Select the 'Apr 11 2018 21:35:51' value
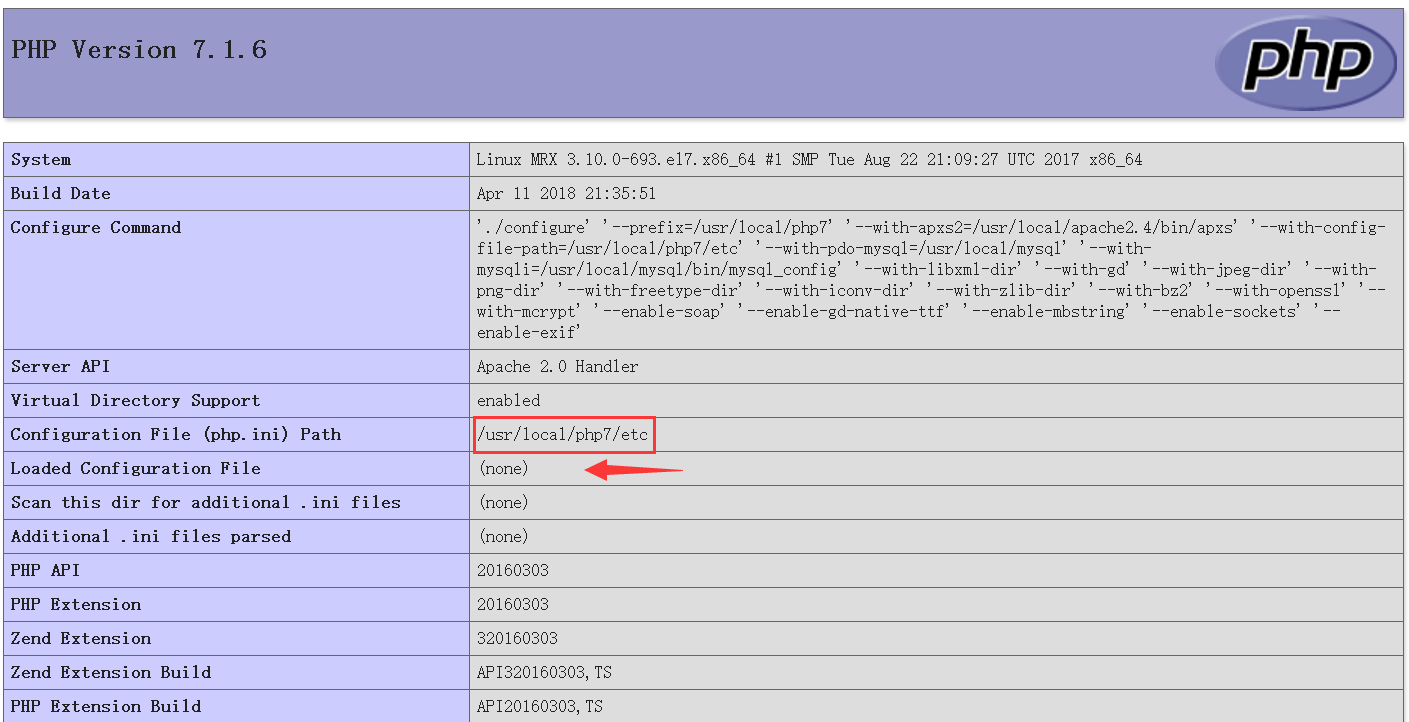Image resolution: width=1409 pixels, height=722 pixels. pyautogui.click(x=566, y=194)
